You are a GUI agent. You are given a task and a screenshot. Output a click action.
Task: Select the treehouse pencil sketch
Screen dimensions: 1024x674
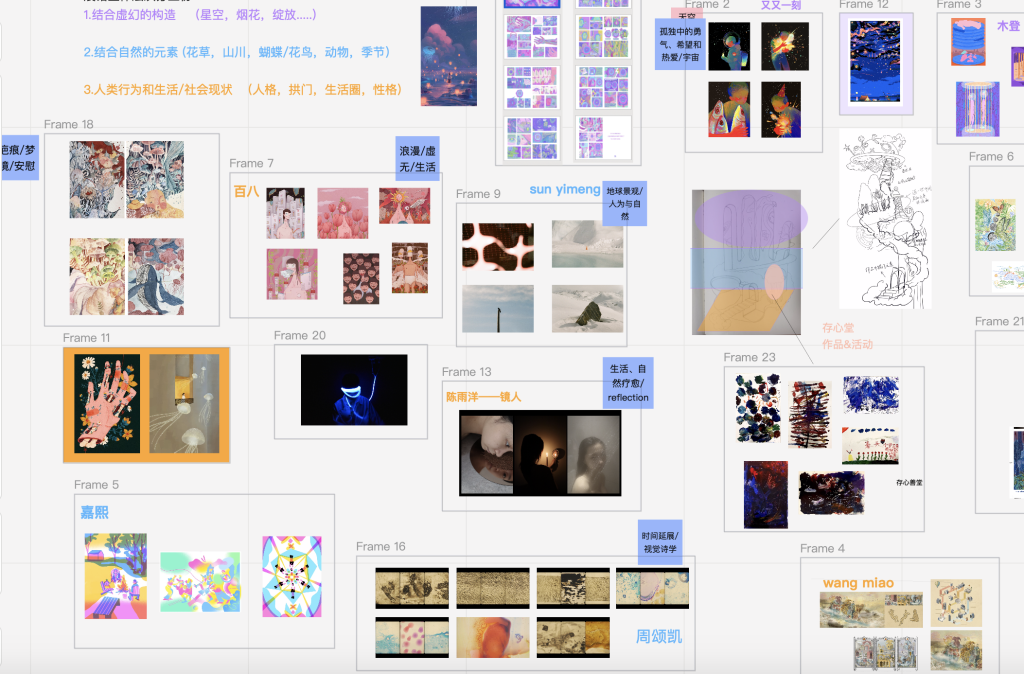coord(884,225)
